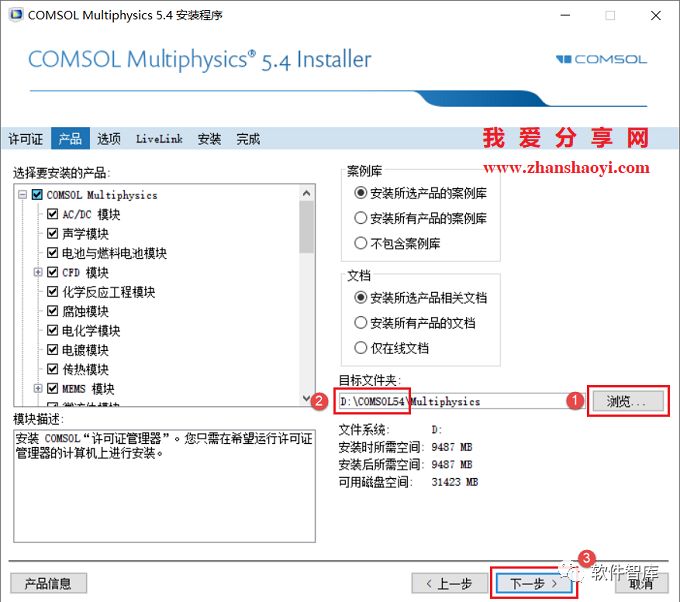The image size is (680, 602).
Task: Toggle the 声学模块 checkbox
Action: coord(52,233)
